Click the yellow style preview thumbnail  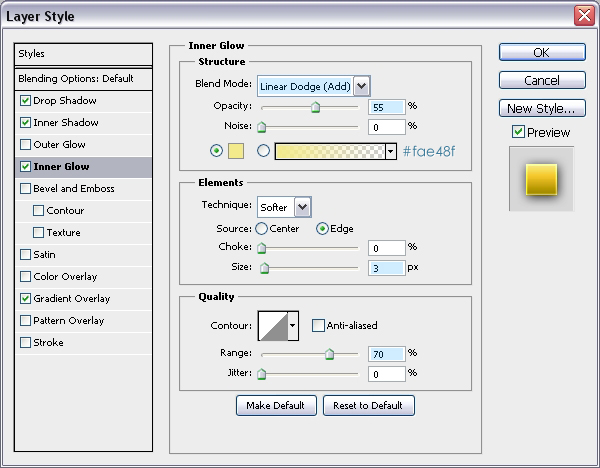pyautogui.click(x=540, y=179)
